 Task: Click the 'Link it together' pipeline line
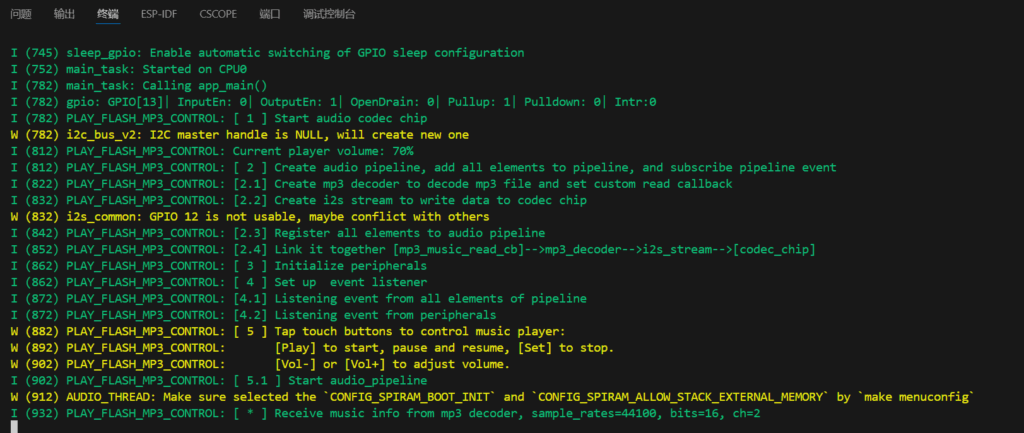(x=413, y=249)
